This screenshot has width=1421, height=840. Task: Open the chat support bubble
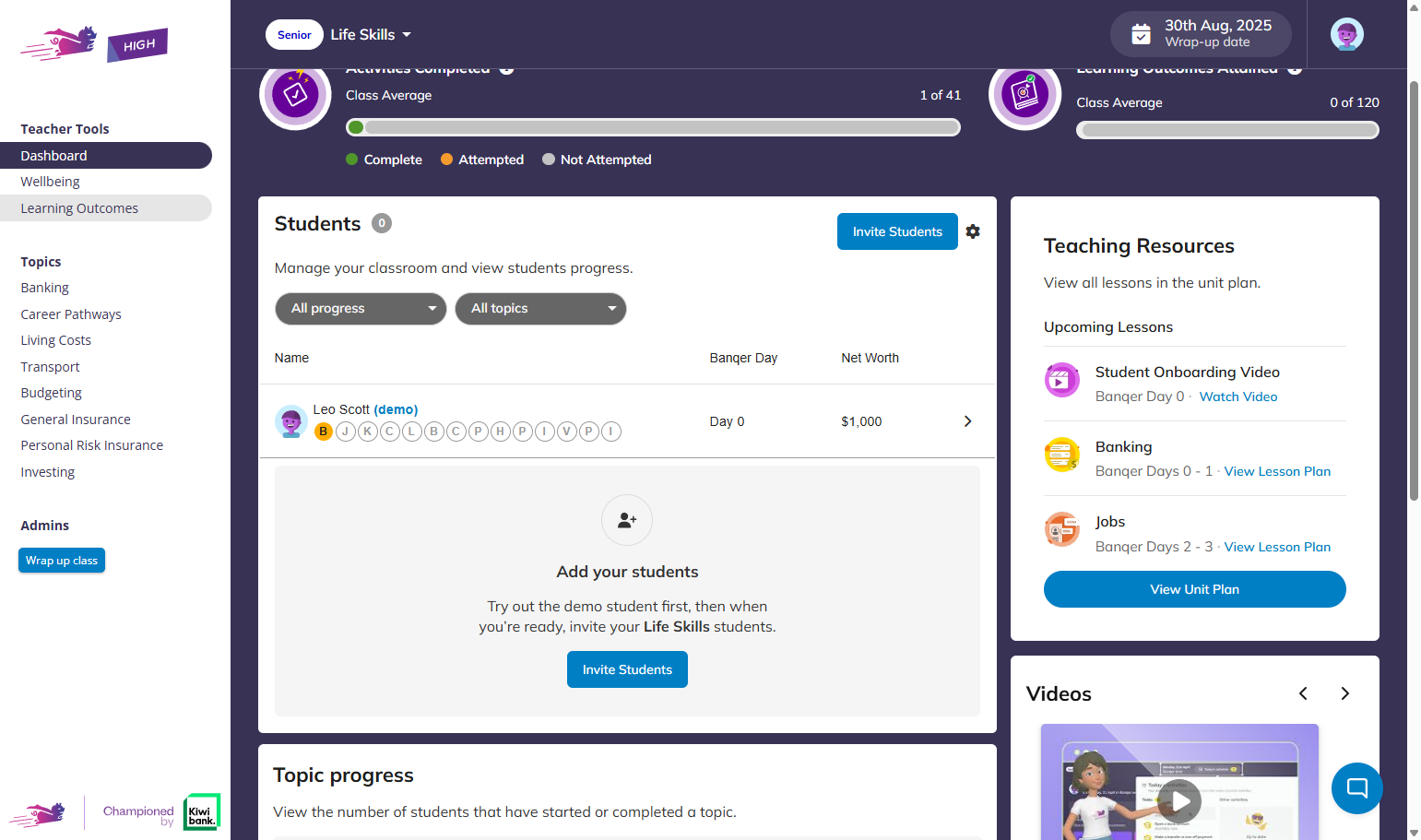pos(1356,787)
